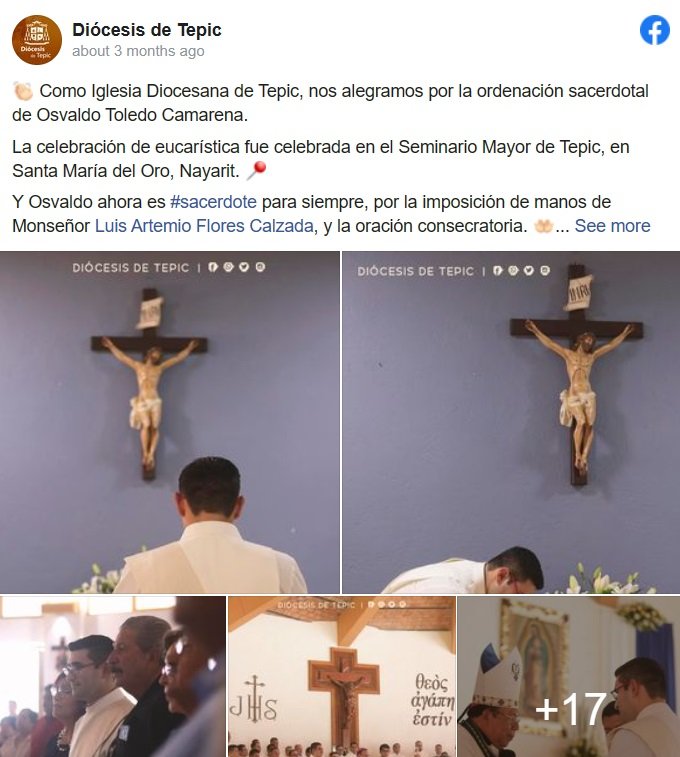Open photo of man facing the crucifix
Screen dimensions: 680x757
(169, 422)
